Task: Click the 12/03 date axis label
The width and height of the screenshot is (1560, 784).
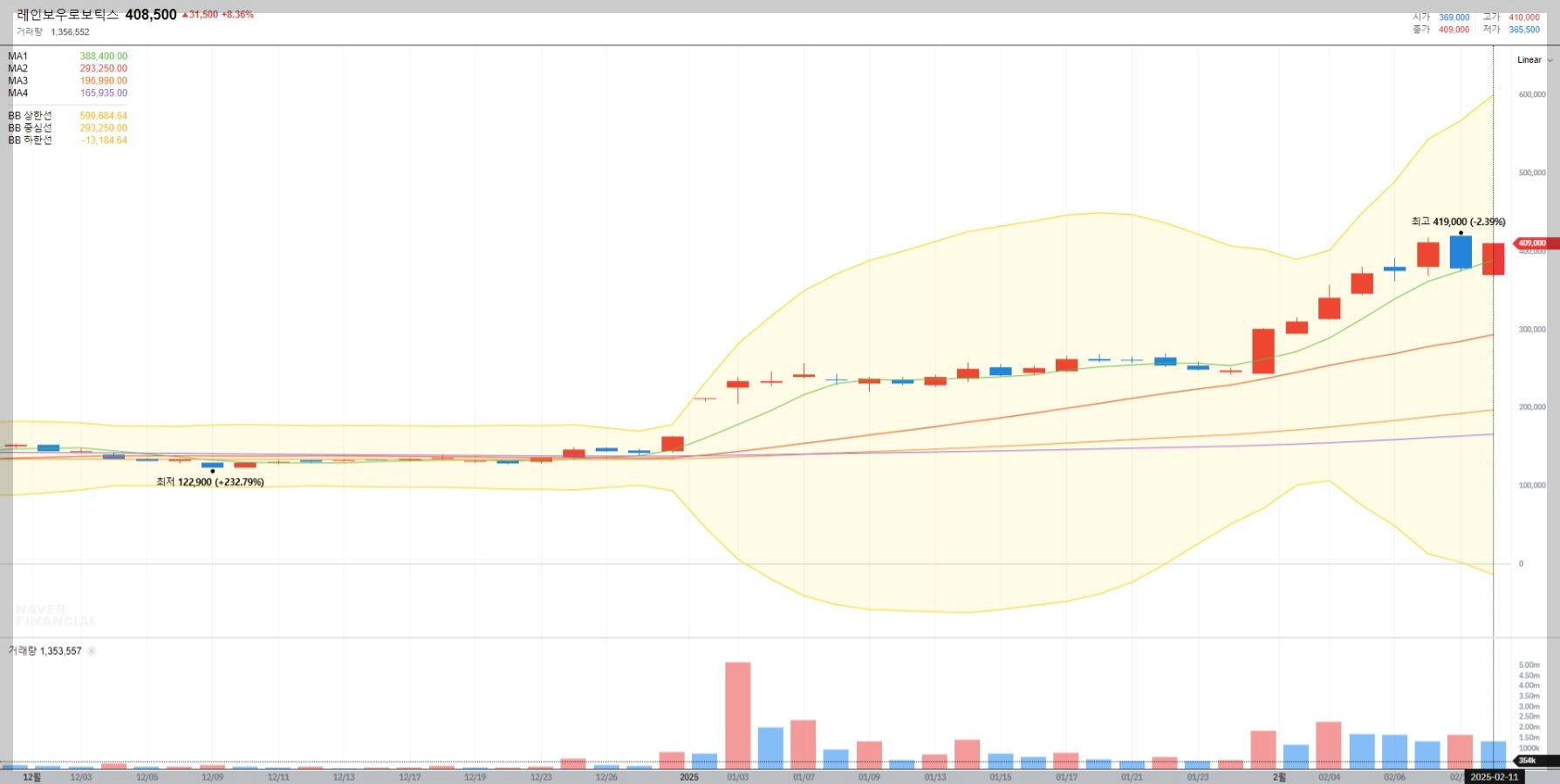Action: pyautogui.click(x=80, y=777)
